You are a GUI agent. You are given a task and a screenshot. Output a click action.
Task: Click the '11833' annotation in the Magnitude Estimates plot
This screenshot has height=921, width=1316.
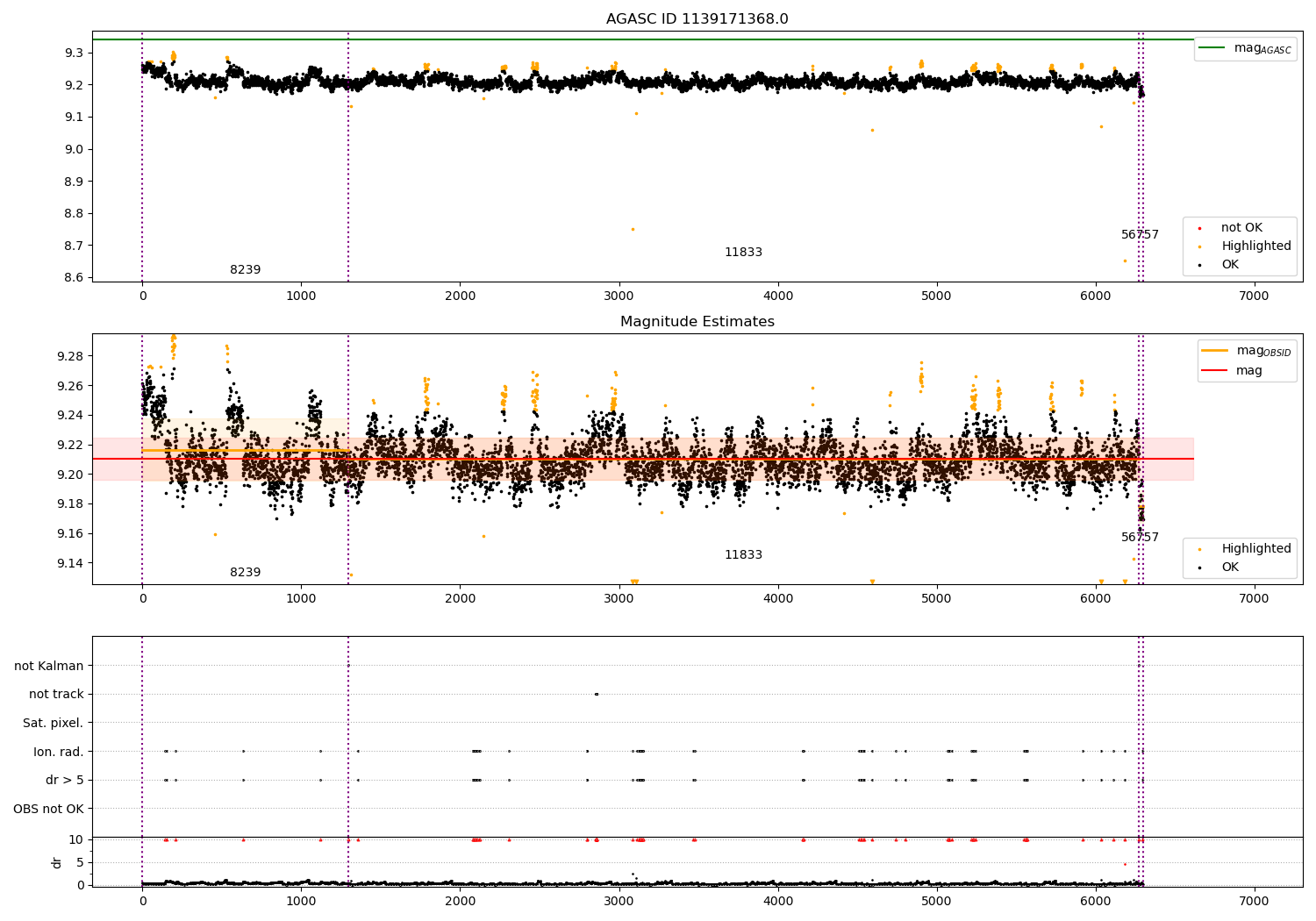coord(743,554)
